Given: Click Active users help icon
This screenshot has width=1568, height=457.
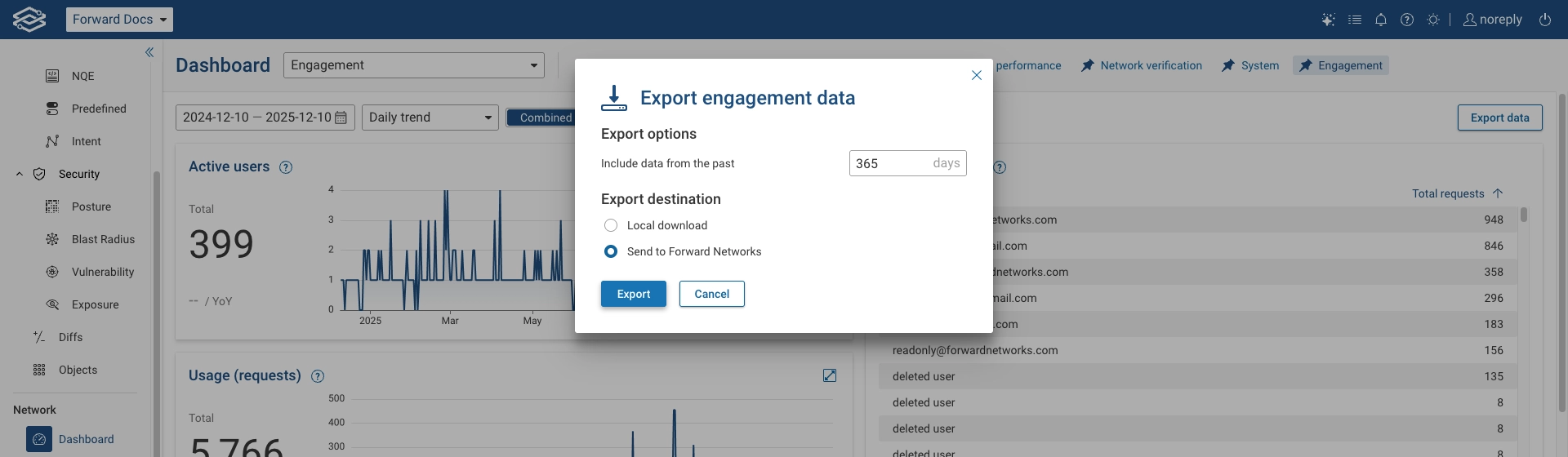Looking at the screenshot, I should click(286, 167).
